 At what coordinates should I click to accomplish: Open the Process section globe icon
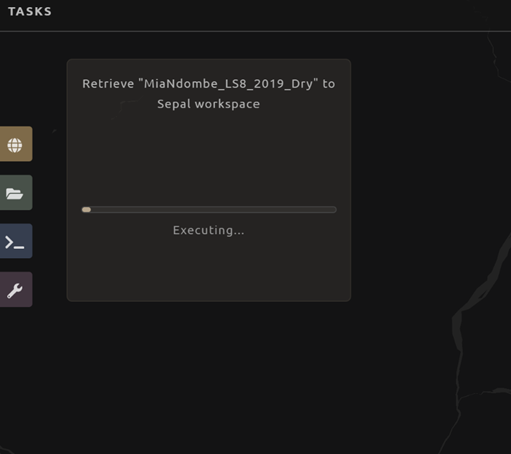15,145
